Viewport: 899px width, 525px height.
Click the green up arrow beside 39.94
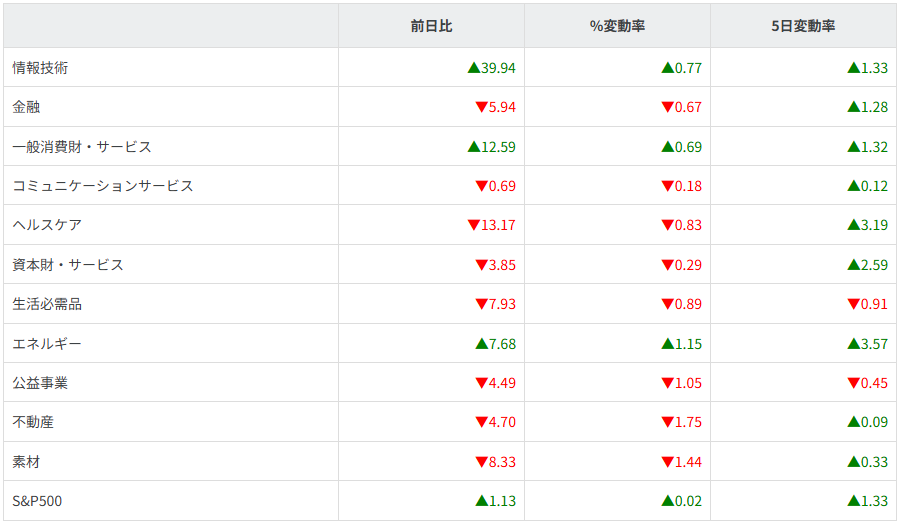click(x=474, y=68)
